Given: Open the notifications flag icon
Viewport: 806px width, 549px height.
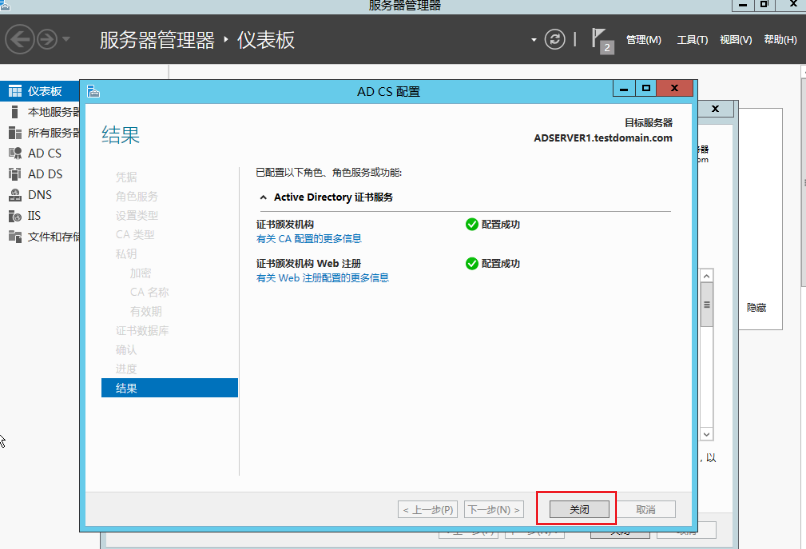Looking at the screenshot, I should 601,40.
